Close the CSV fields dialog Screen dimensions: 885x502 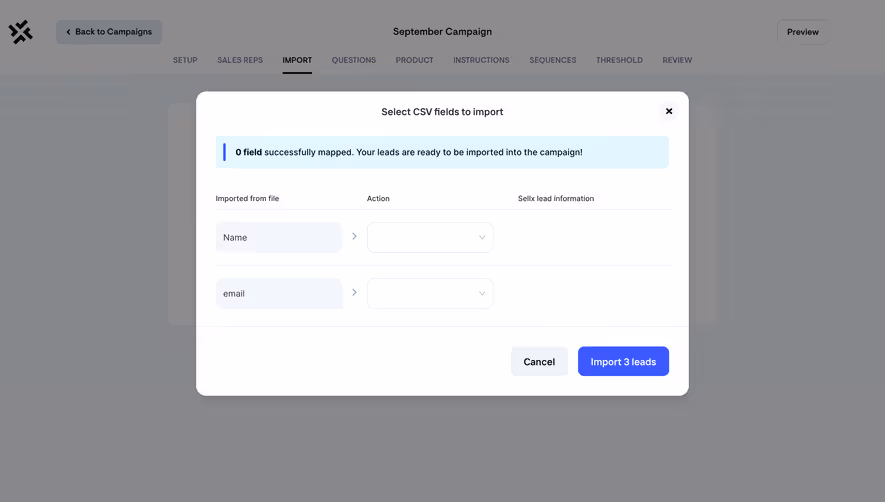[669, 111]
